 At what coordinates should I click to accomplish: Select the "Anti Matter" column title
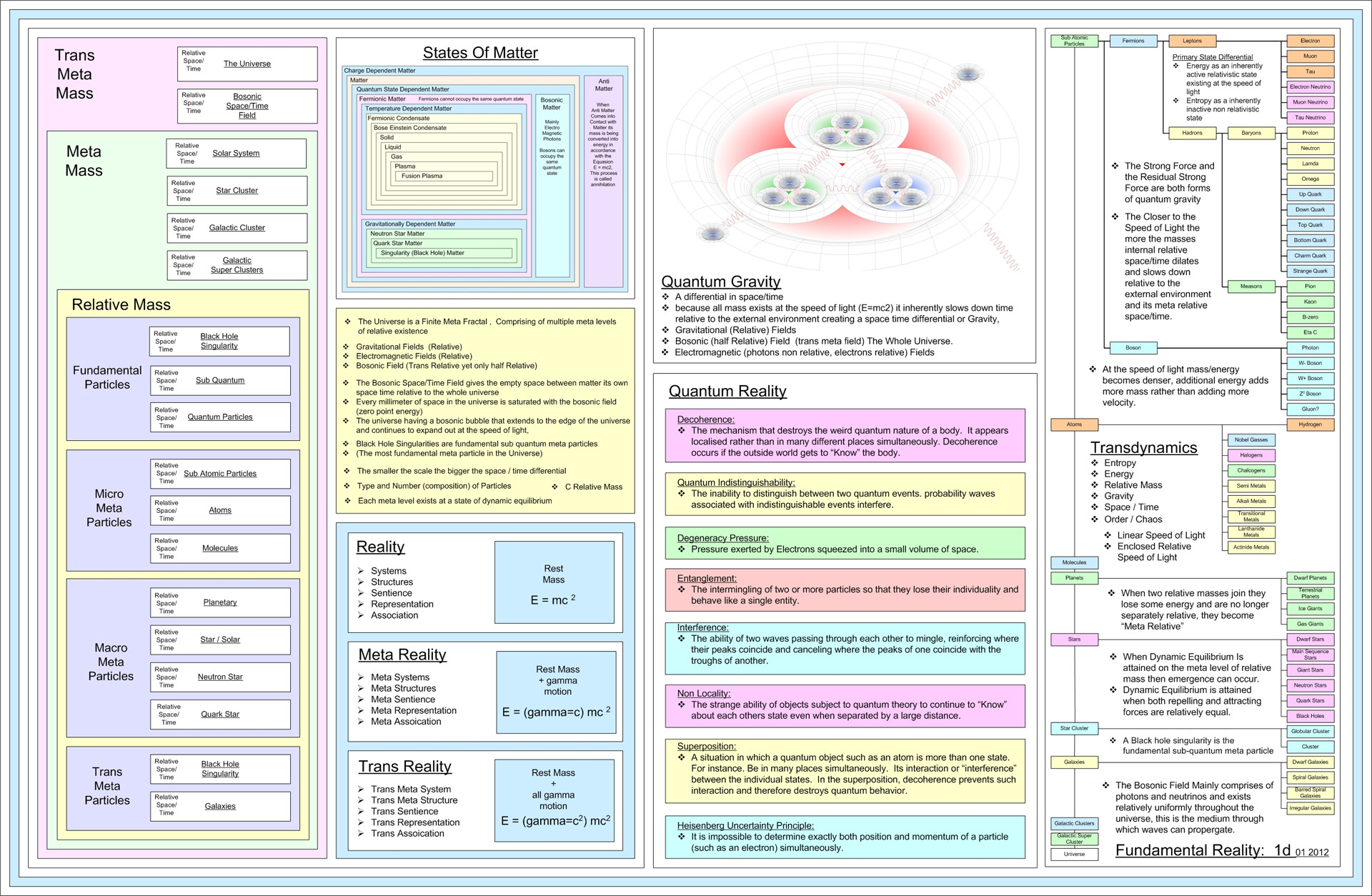pyautogui.click(x=604, y=85)
